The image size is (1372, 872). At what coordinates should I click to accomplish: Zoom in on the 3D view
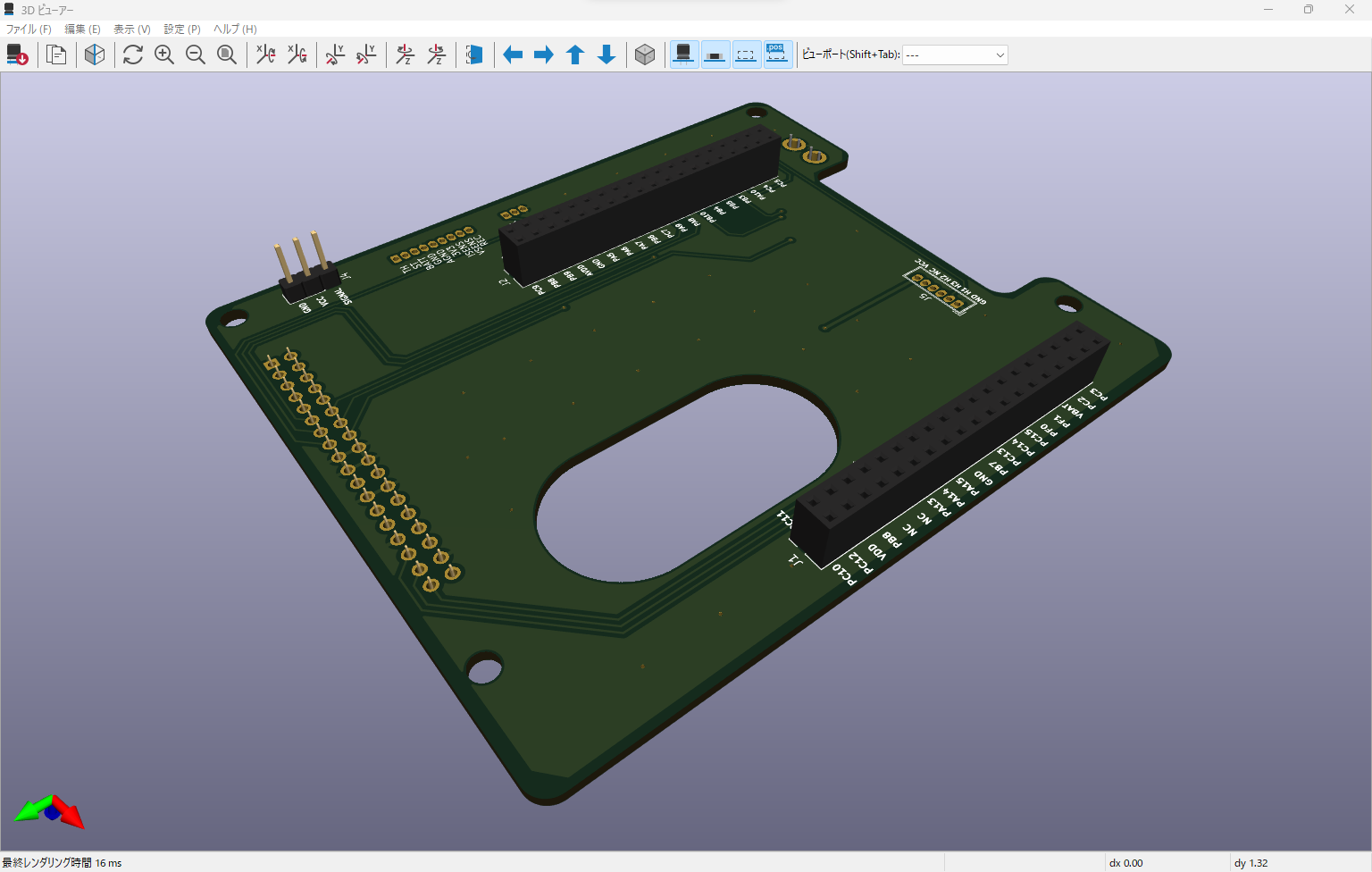click(x=164, y=54)
